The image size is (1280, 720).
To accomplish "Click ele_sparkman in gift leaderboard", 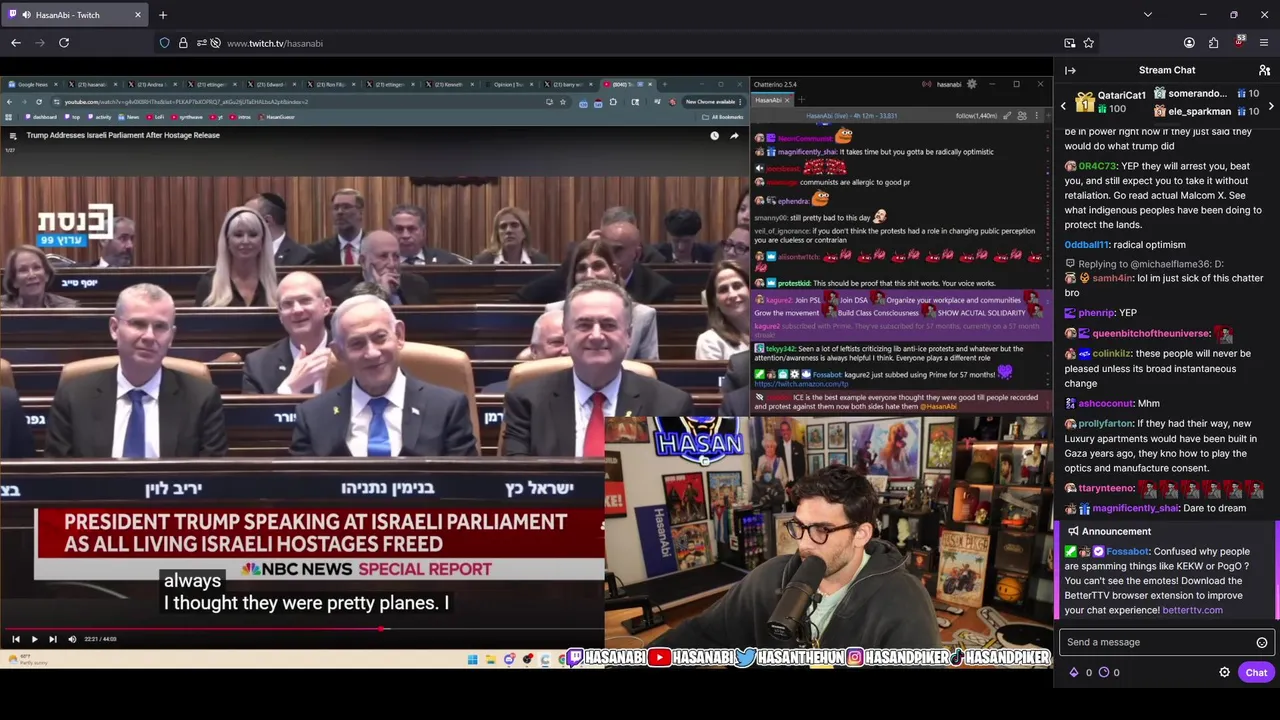I will (x=1199, y=111).
